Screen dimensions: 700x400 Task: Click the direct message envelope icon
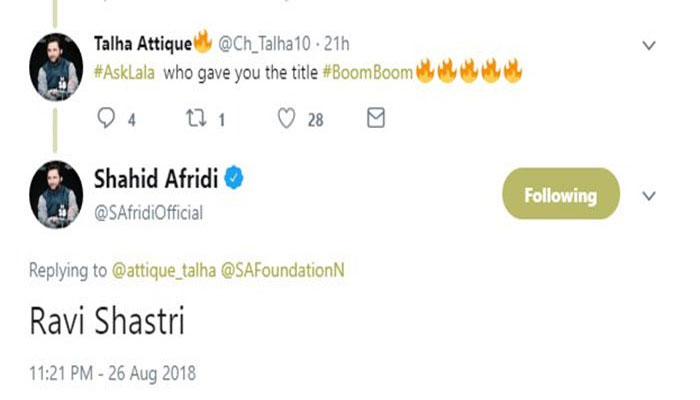tap(376, 119)
